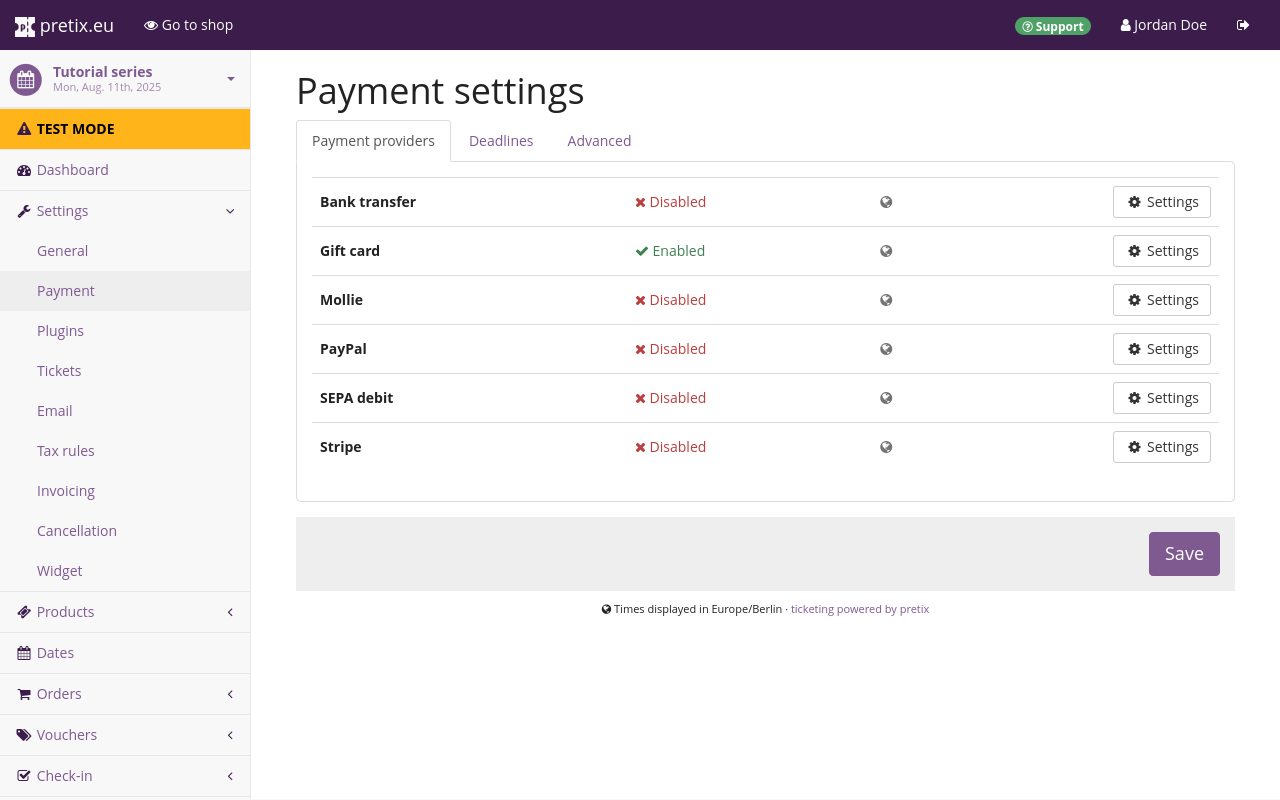The height and width of the screenshot is (800, 1280).
Task: Click the Orders shopping cart icon
Action: (x=24, y=694)
